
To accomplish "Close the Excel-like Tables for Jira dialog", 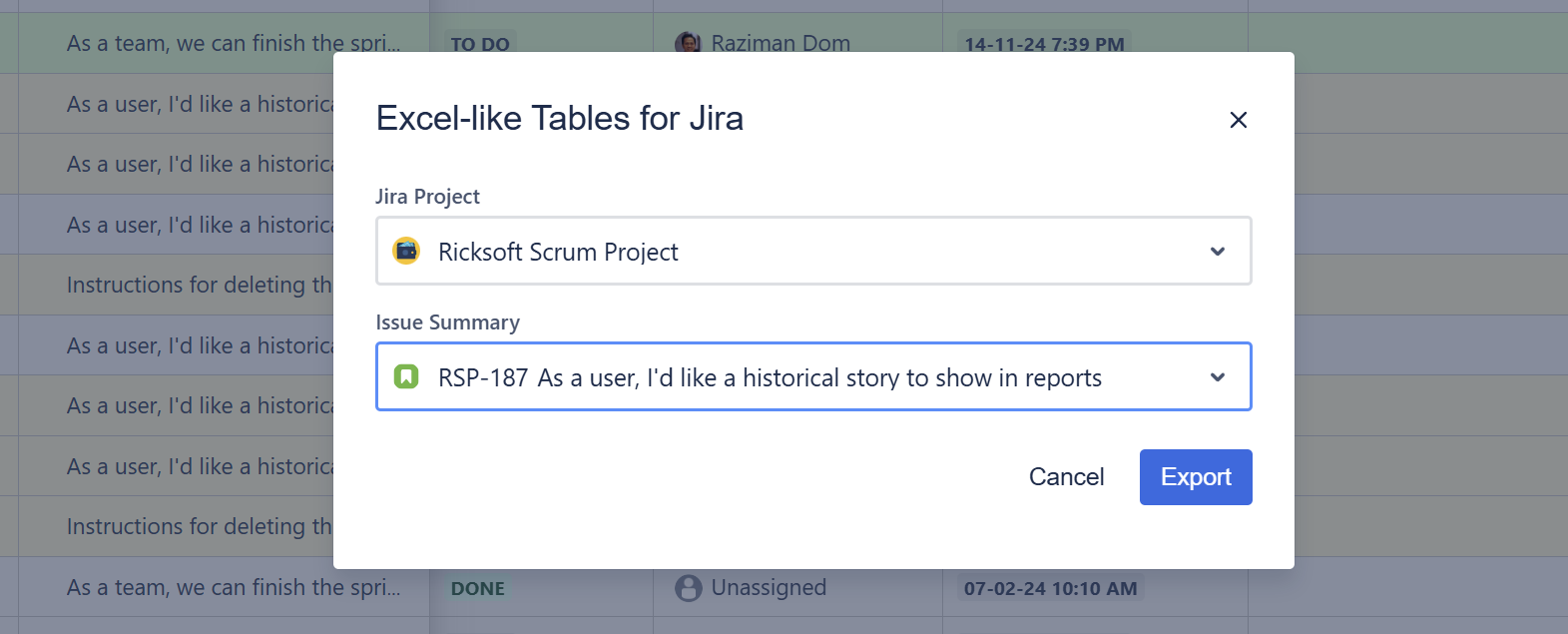I will [1238, 120].
